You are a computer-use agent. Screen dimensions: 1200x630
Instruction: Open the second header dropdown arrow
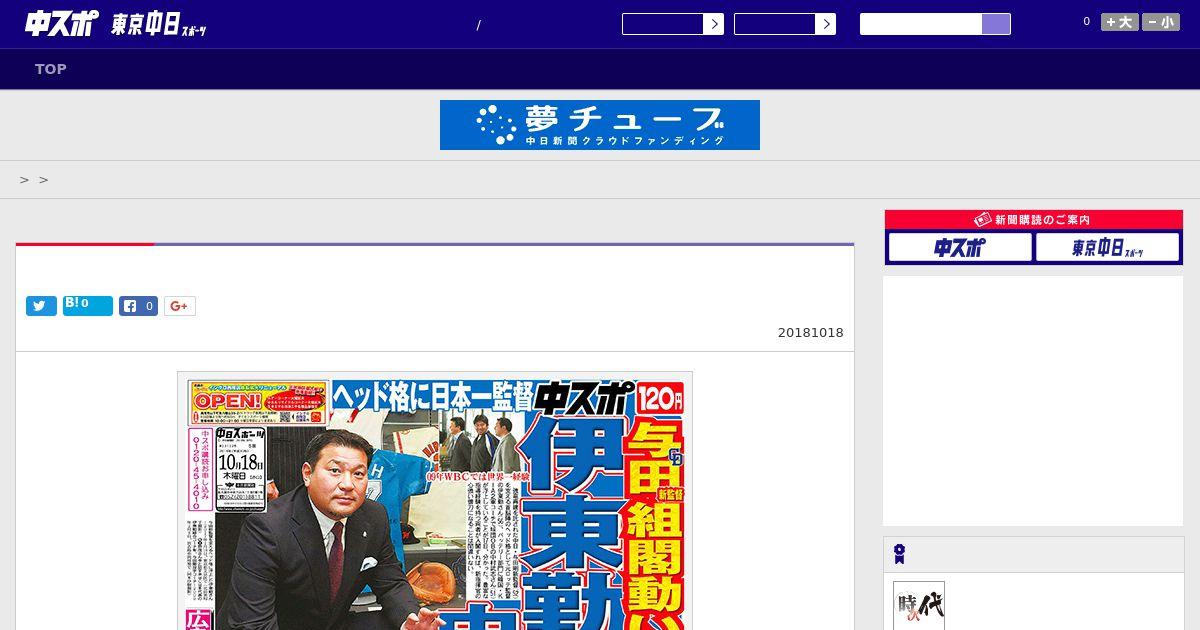coord(825,24)
